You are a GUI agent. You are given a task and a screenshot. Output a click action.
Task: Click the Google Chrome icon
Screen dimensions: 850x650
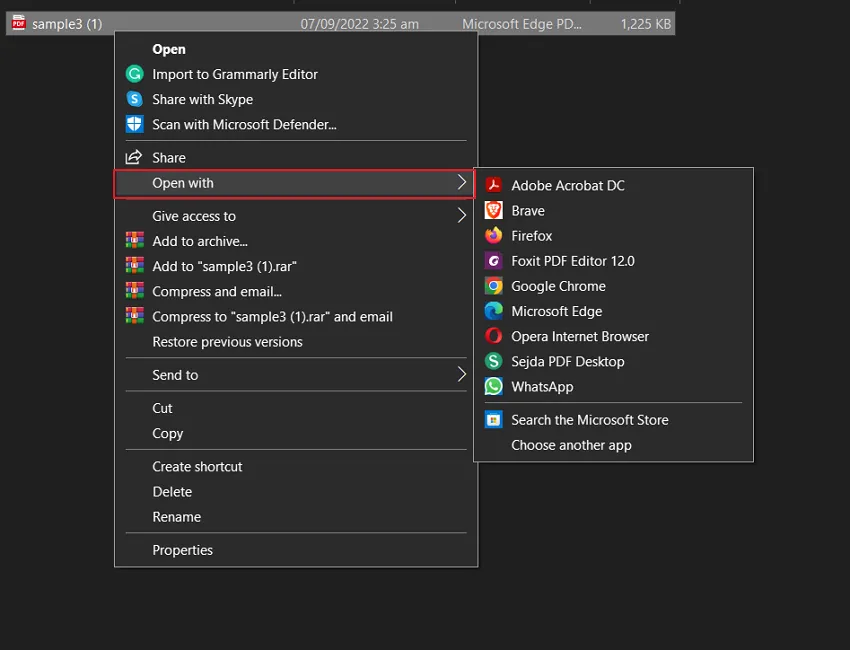coord(493,286)
